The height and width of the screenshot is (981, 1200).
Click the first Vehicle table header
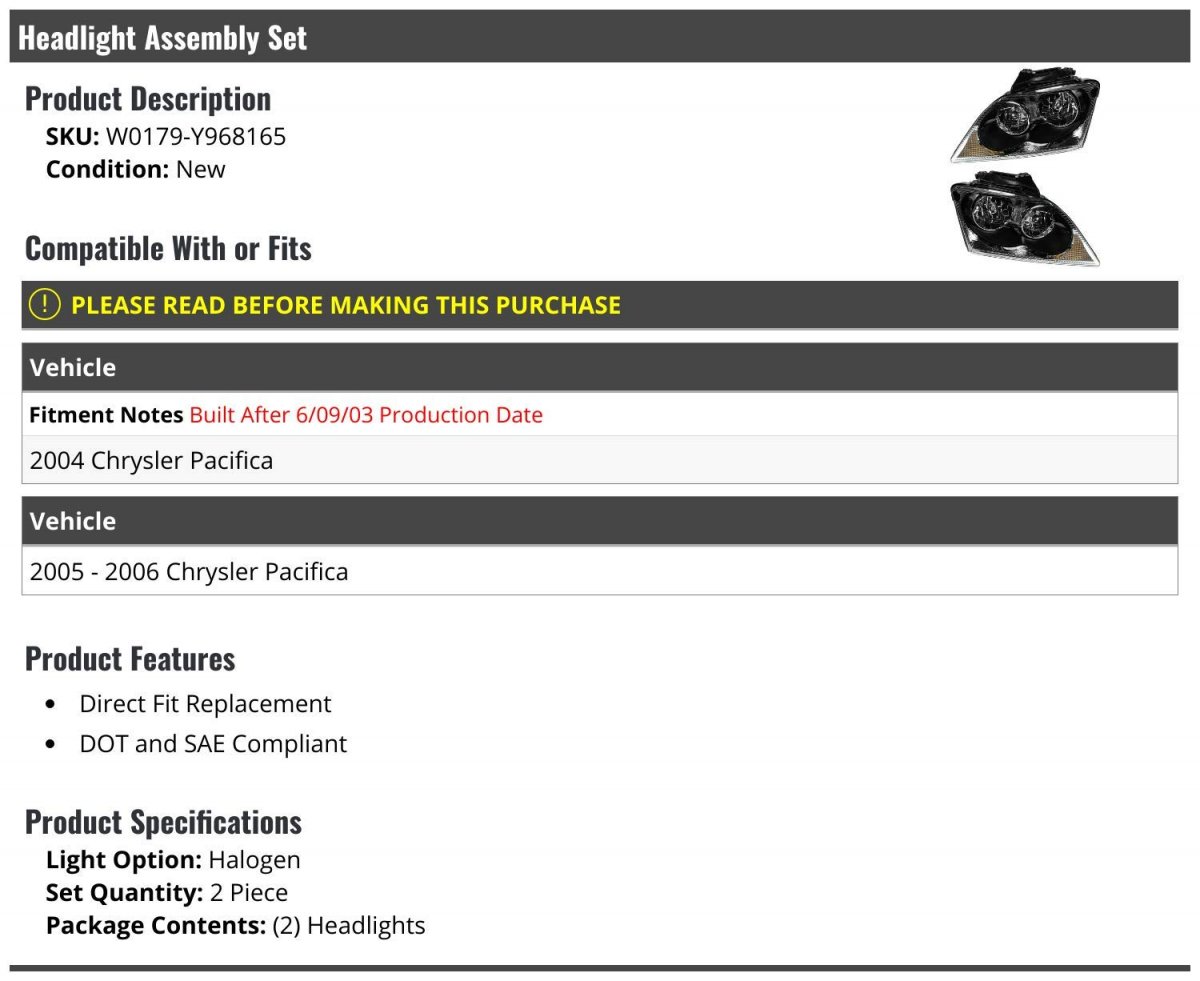[600, 367]
